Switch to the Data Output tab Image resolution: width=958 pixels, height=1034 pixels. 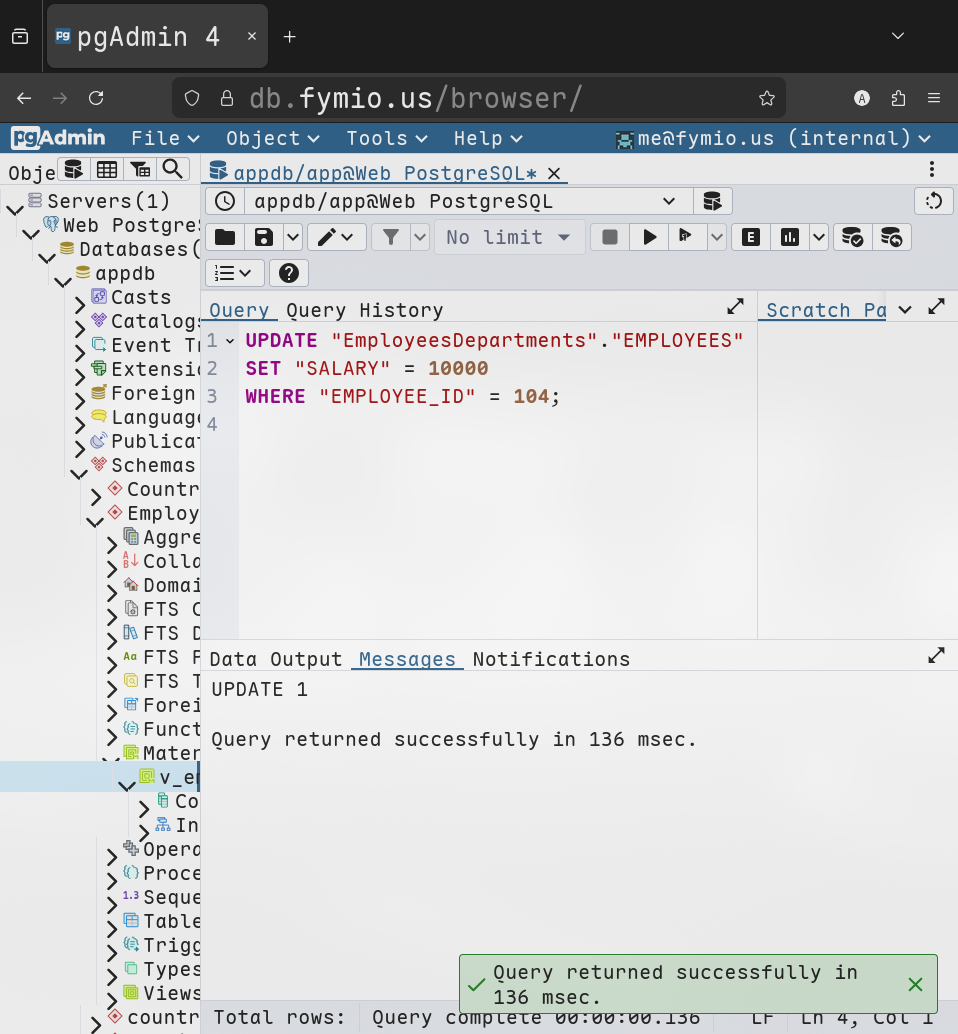coord(276,659)
